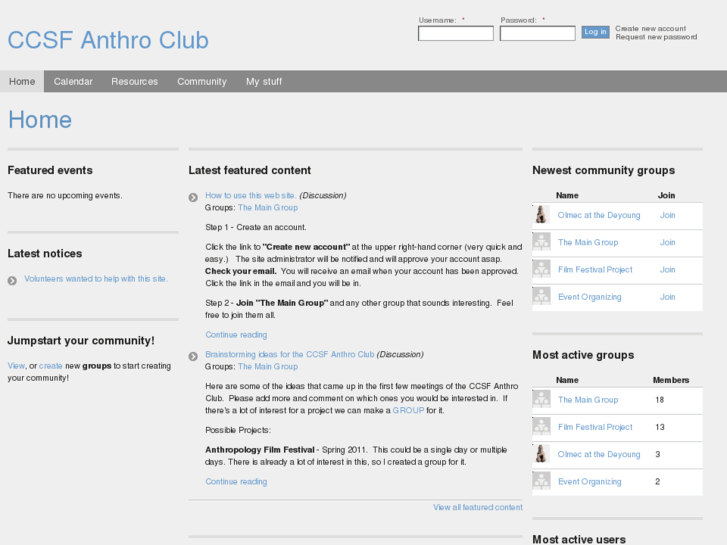
Task: Open the Community menu item
Action: coord(202,82)
